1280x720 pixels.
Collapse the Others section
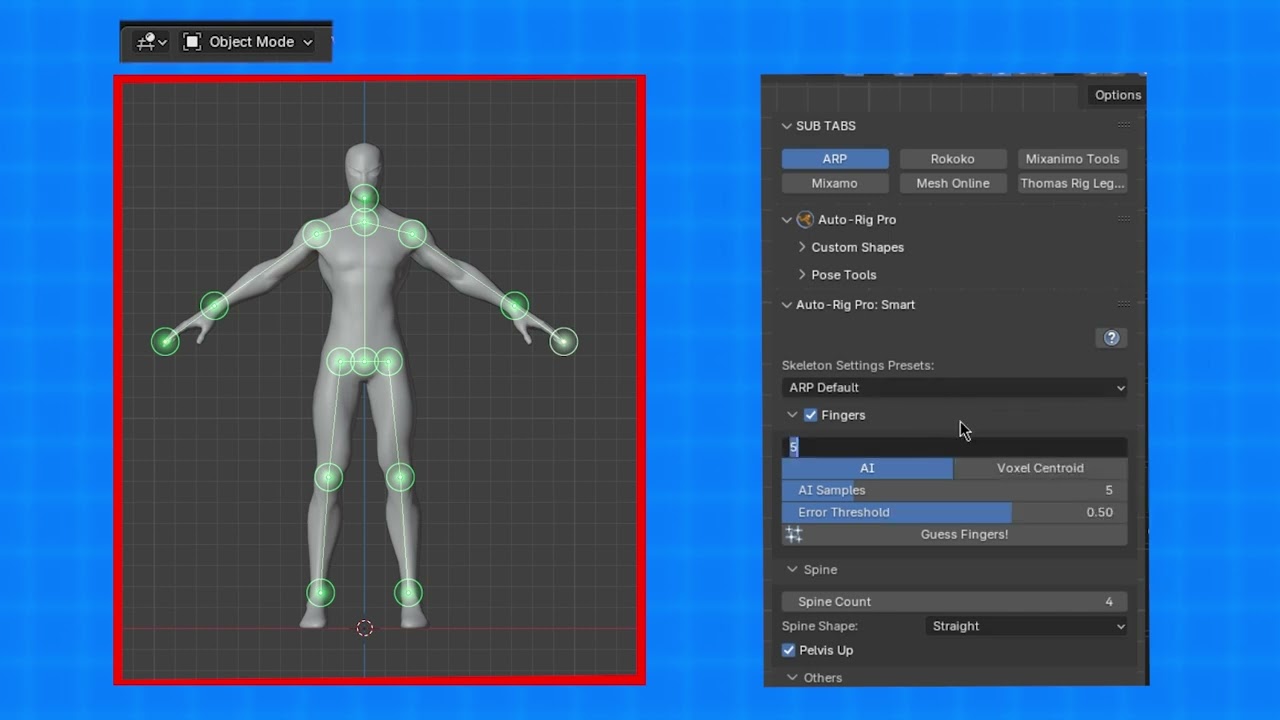click(792, 678)
